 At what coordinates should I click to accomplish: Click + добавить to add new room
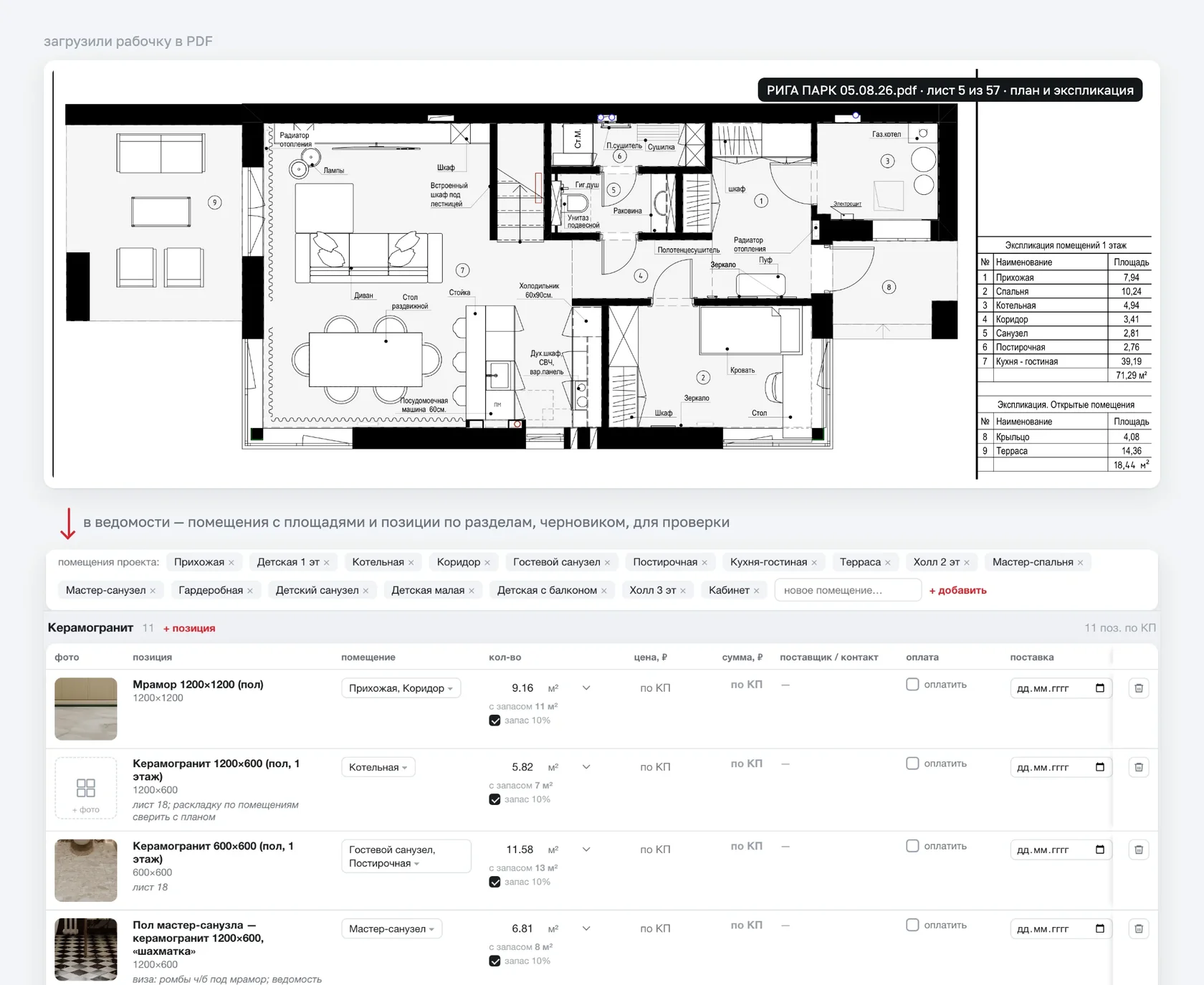(x=957, y=591)
